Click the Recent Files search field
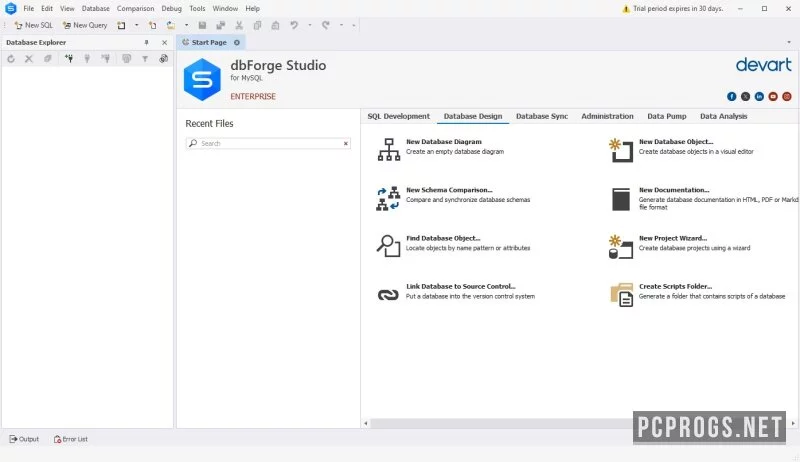800x462 pixels. 268,143
